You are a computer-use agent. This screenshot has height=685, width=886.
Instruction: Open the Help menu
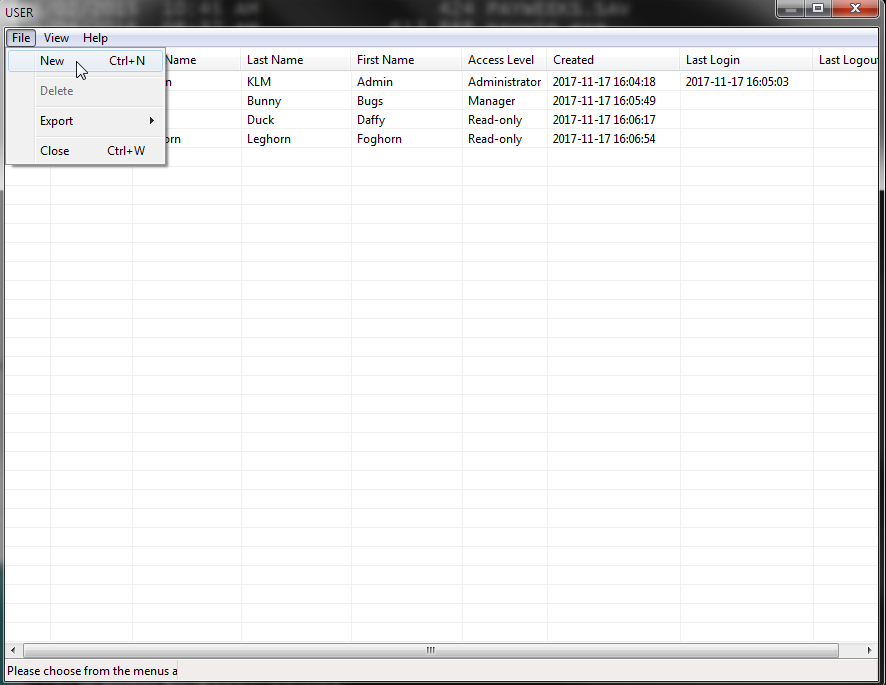pyautogui.click(x=95, y=38)
